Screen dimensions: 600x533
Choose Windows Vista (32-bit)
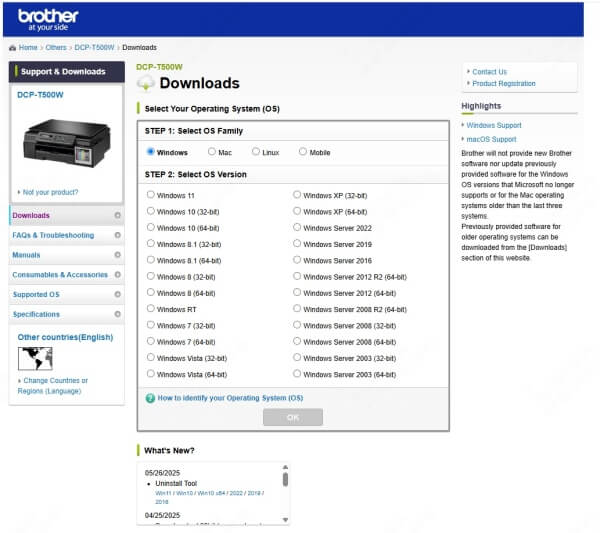click(151, 357)
